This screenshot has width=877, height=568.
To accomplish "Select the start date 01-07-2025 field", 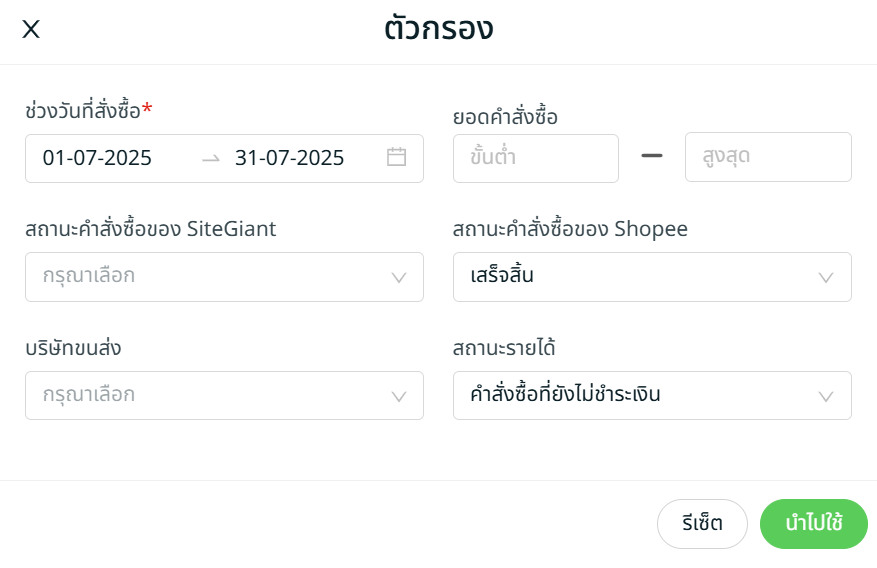I will tap(97, 158).
